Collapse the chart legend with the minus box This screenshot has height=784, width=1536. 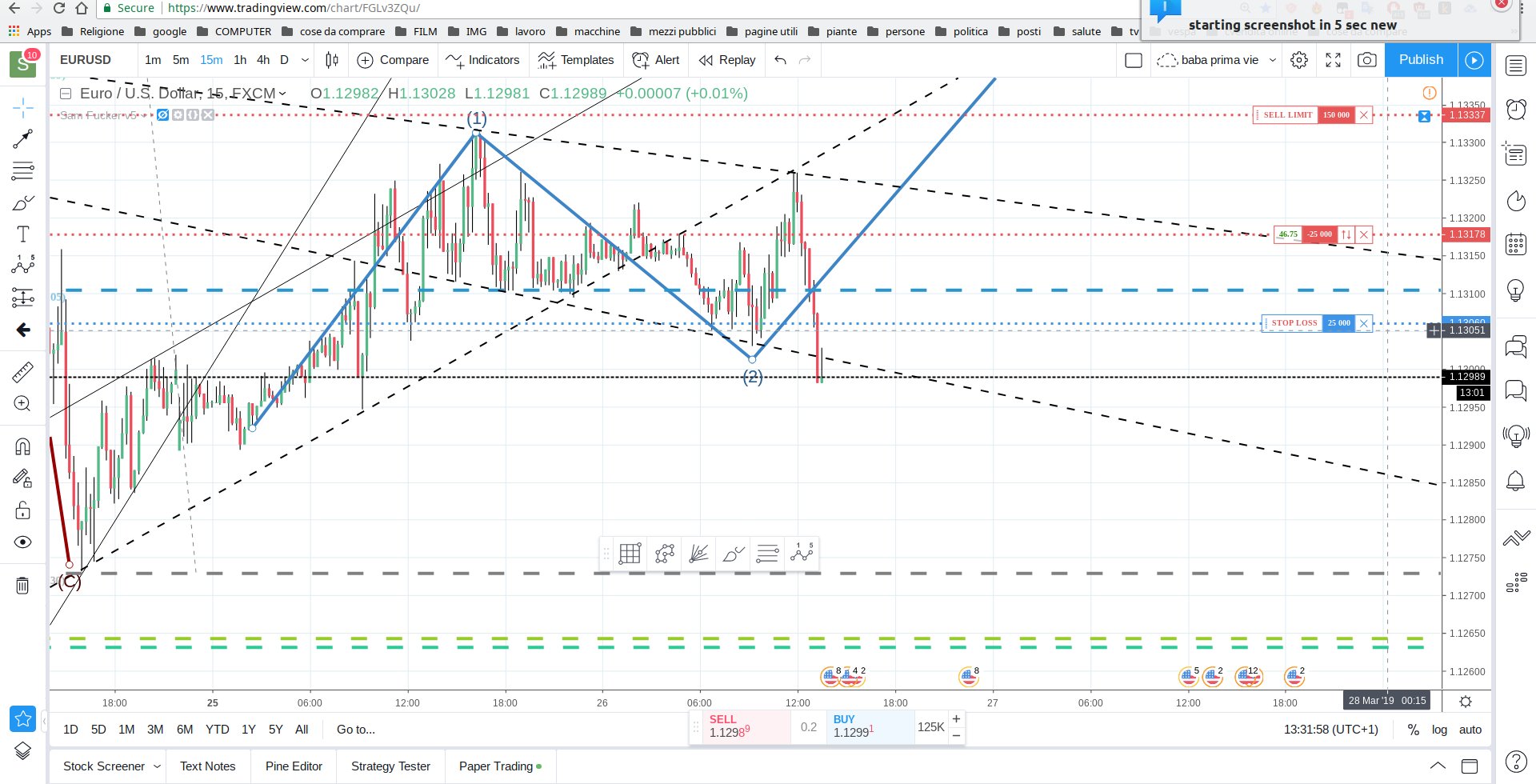[x=66, y=94]
